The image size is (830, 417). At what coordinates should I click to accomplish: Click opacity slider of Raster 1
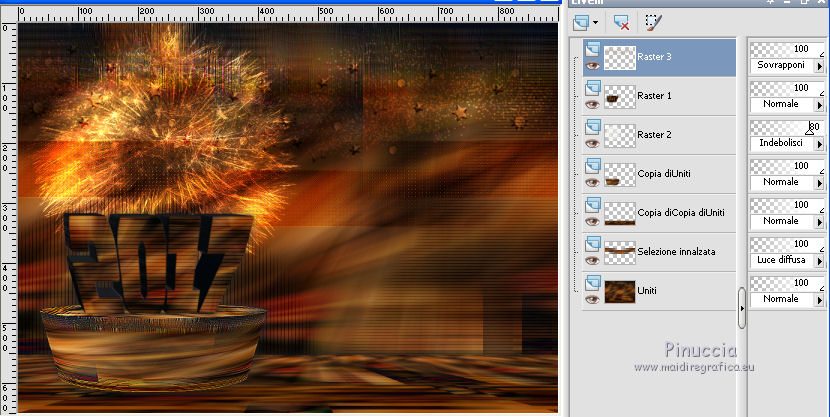tap(787, 88)
